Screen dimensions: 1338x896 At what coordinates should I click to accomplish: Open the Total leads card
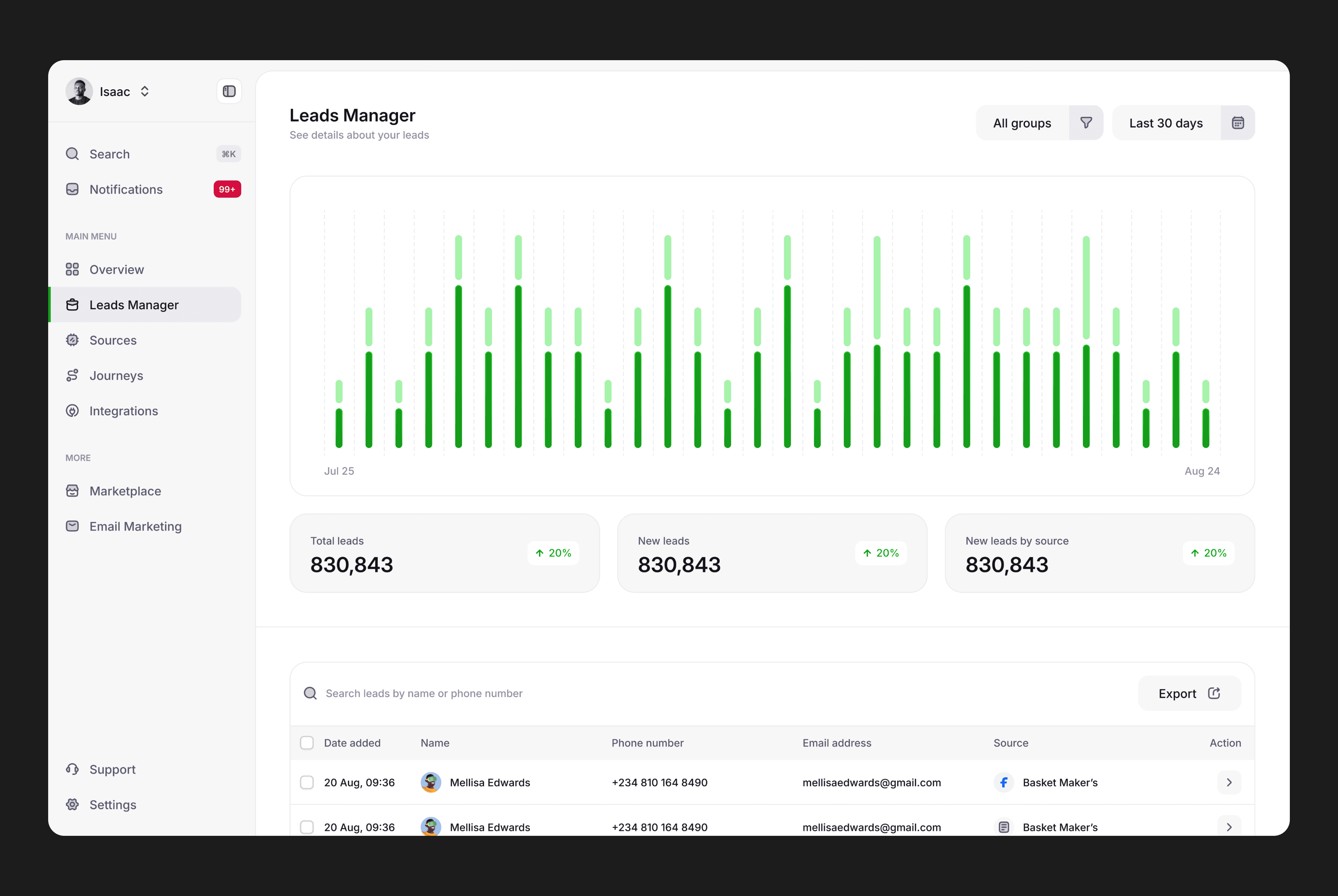pos(445,553)
